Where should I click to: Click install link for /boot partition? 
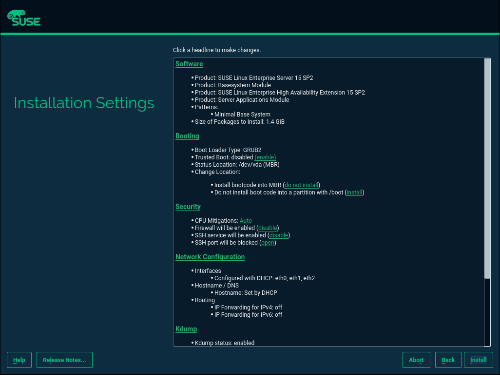(354, 192)
